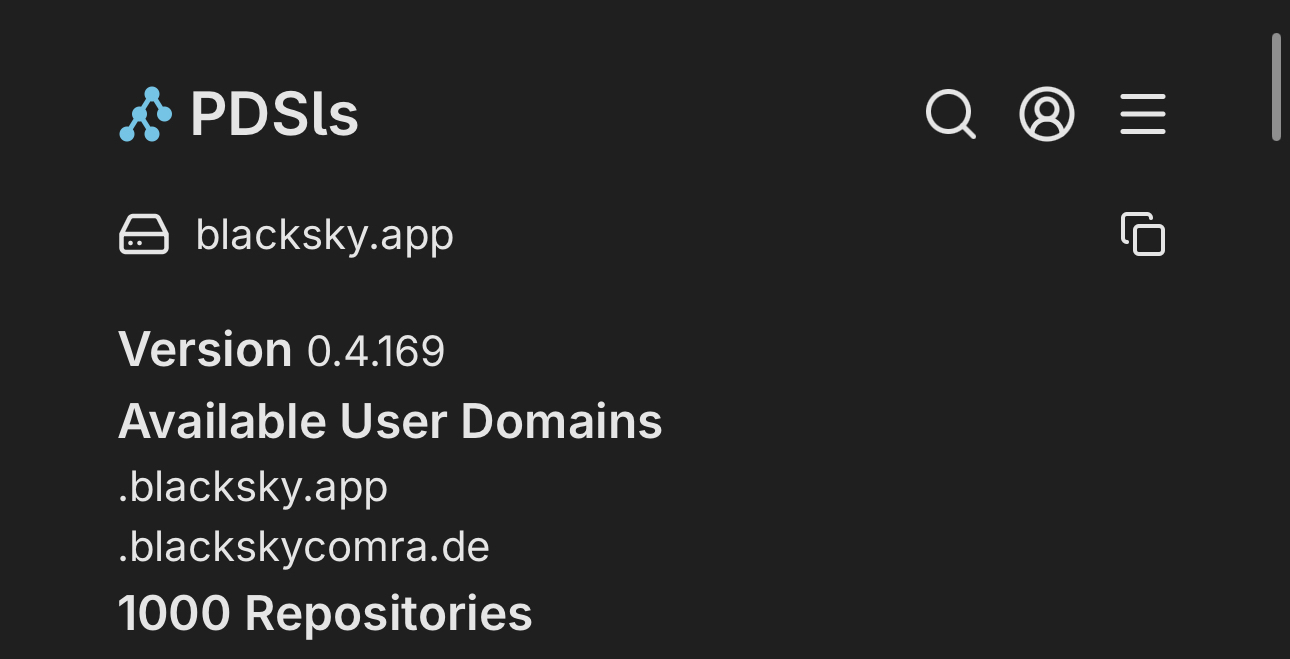Open the search magnifier icon
Image resolution: width=1290 pixels, height=659 pixels.
(x=950, y=114)
